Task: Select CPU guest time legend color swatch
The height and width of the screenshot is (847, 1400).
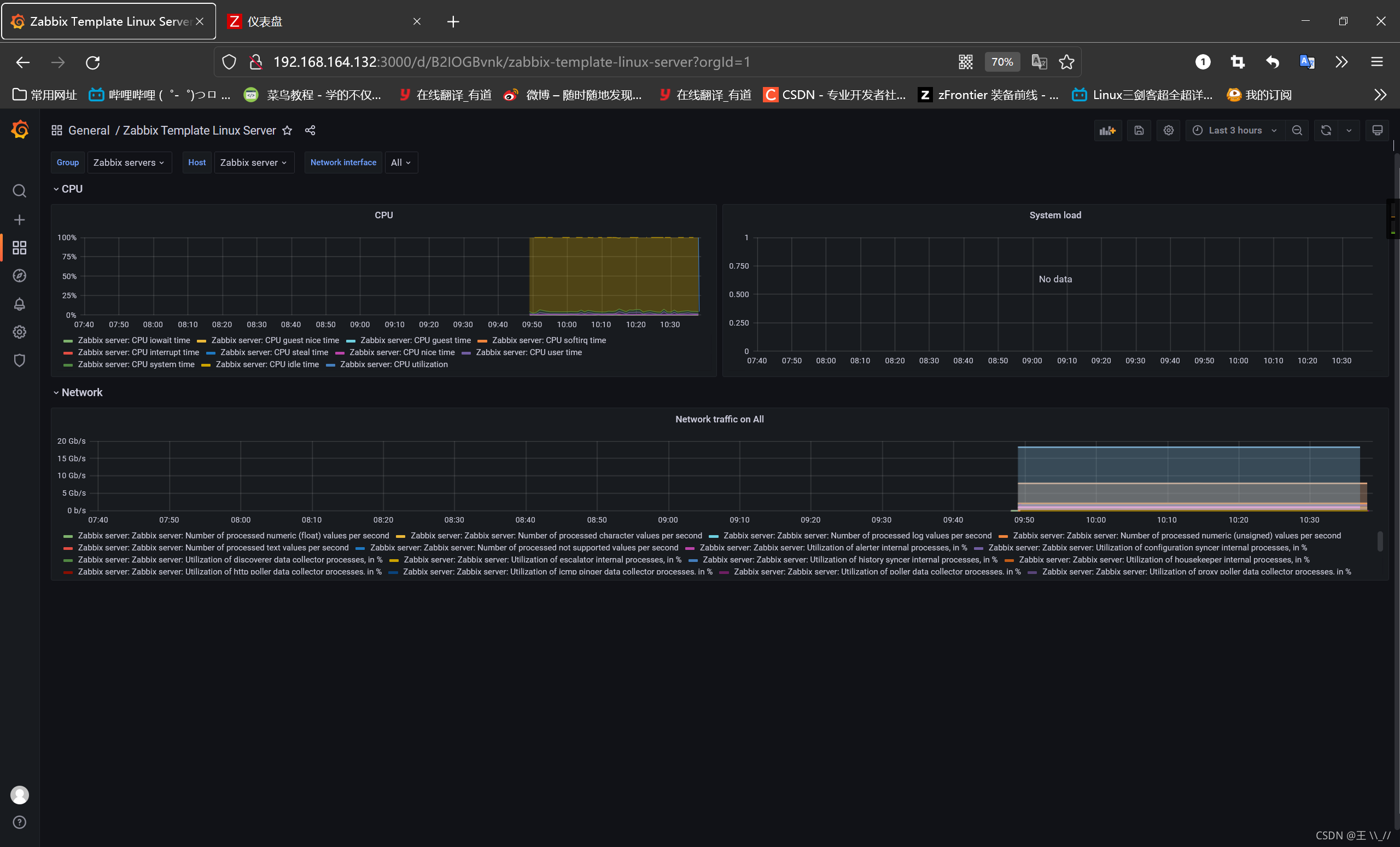Action: 351,340
